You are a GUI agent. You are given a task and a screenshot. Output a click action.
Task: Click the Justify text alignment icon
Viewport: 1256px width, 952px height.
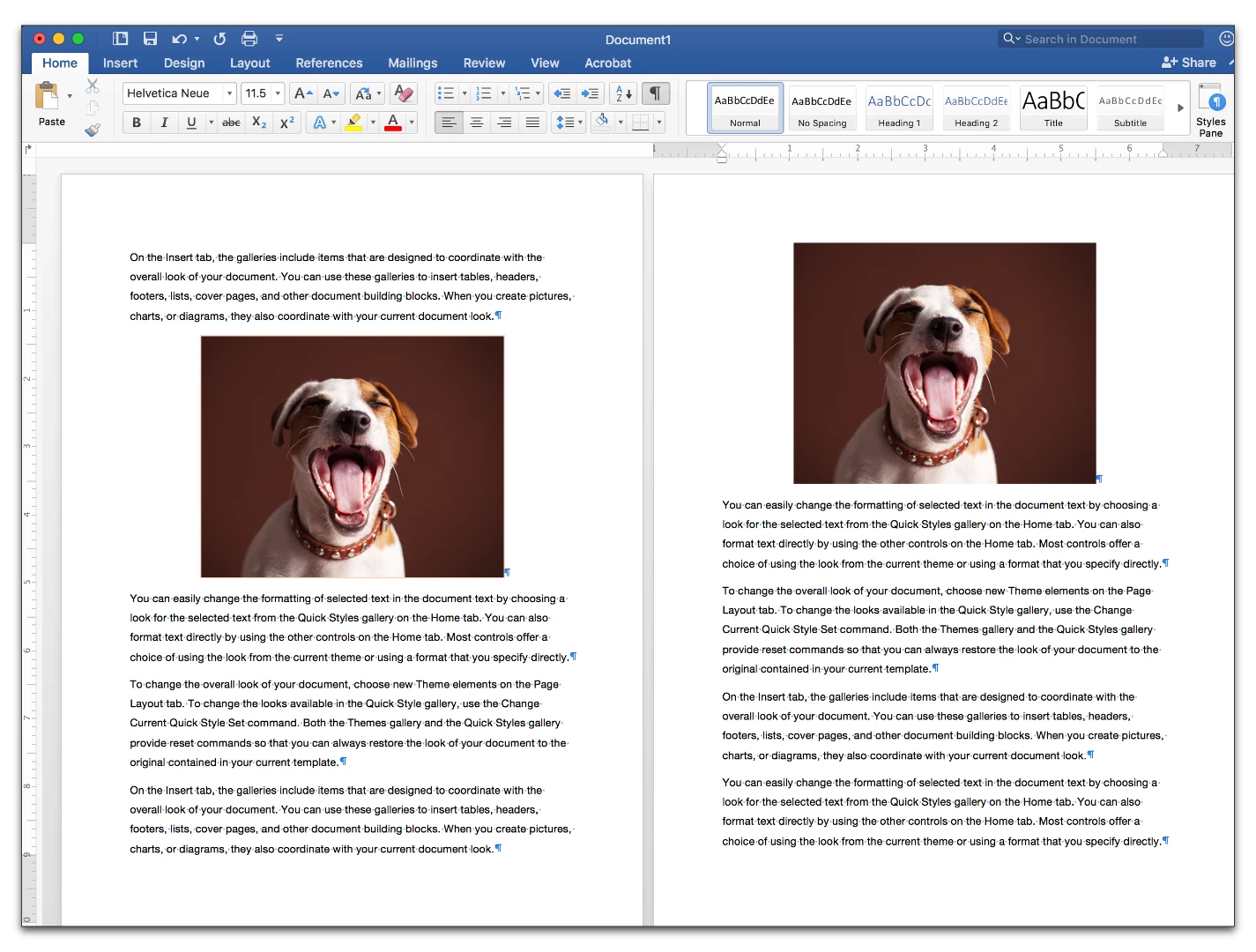click(532, 123)
